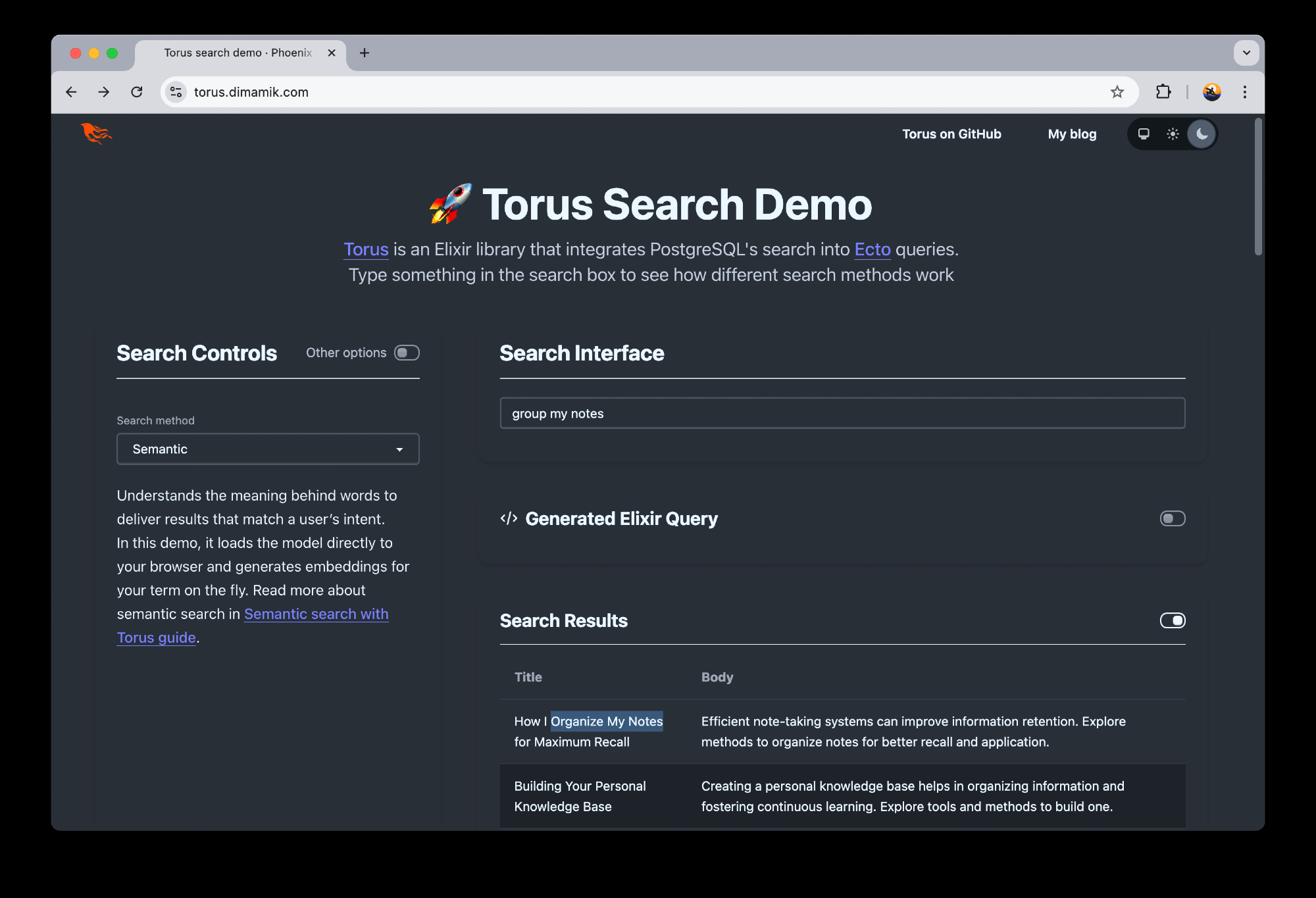Reload the page
This screenshot has width=1316, height=898.
pos(137,92)
